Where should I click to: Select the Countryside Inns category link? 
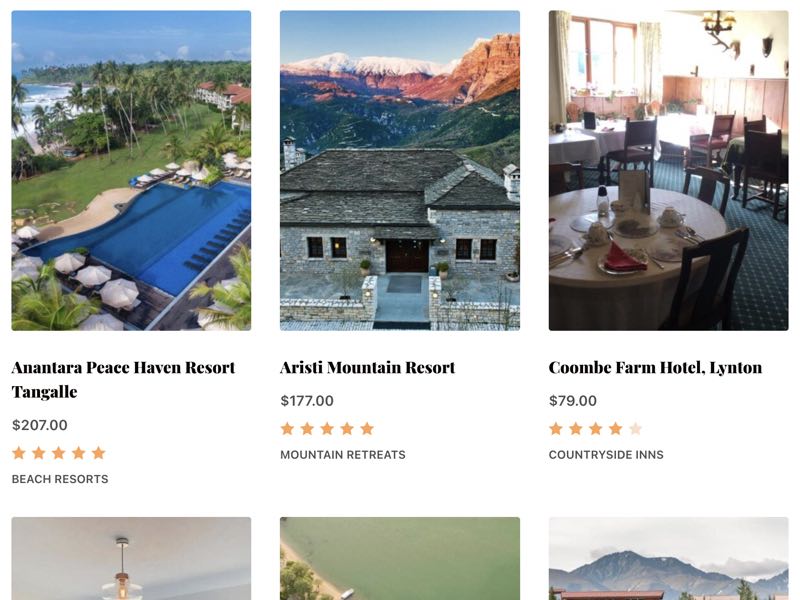pos(606,455)
